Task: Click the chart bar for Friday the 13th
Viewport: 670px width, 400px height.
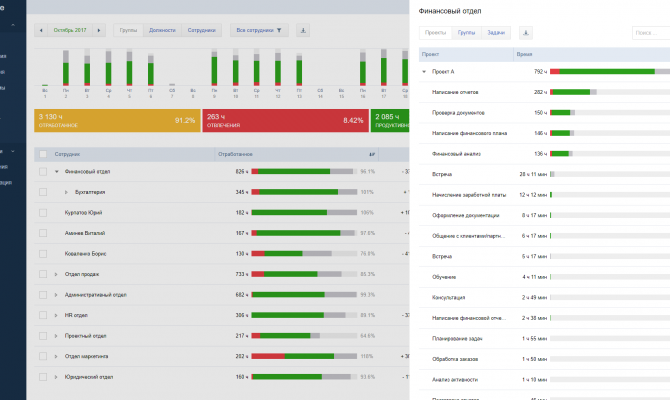Action: coord(299,69)
